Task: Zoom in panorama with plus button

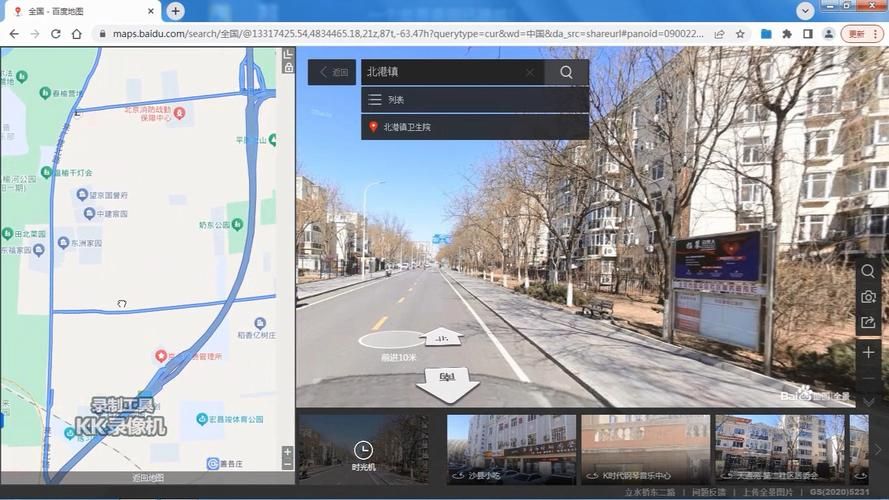Action: click(x=868, y=353)
